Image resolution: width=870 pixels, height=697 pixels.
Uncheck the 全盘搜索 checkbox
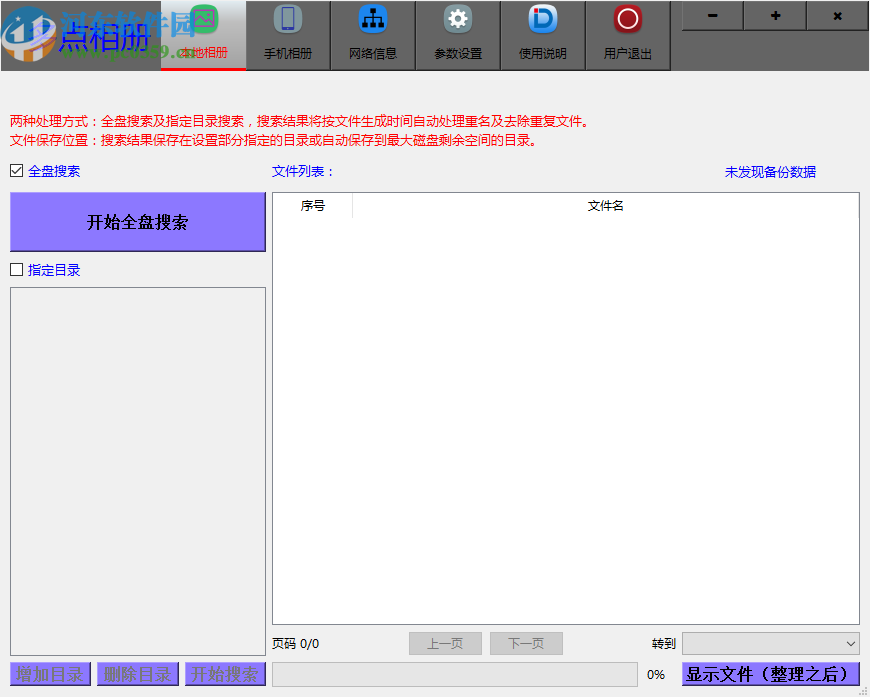pos(16,171)
